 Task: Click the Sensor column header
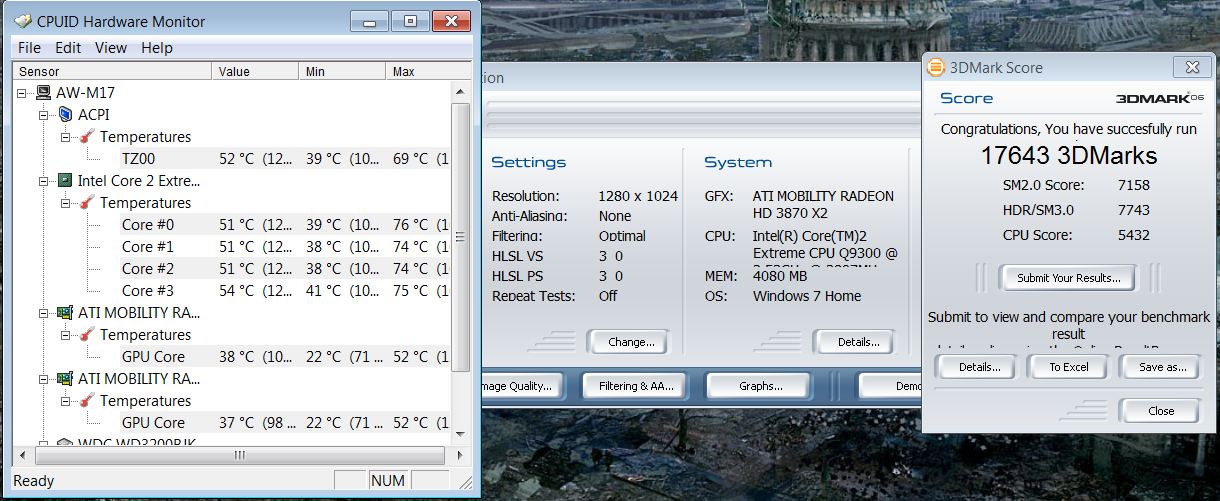pyautogui.click(x=112, y=72)
